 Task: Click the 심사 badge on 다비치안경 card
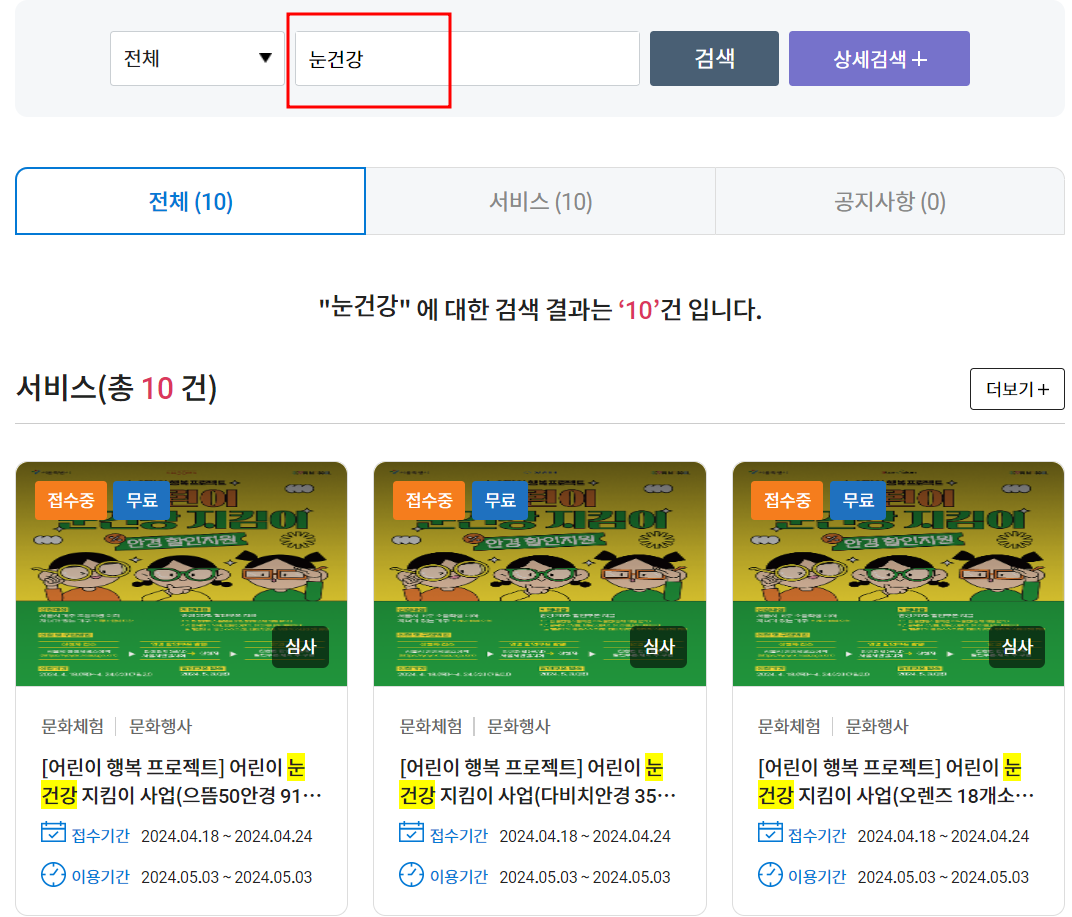click(x=659, y=647)
